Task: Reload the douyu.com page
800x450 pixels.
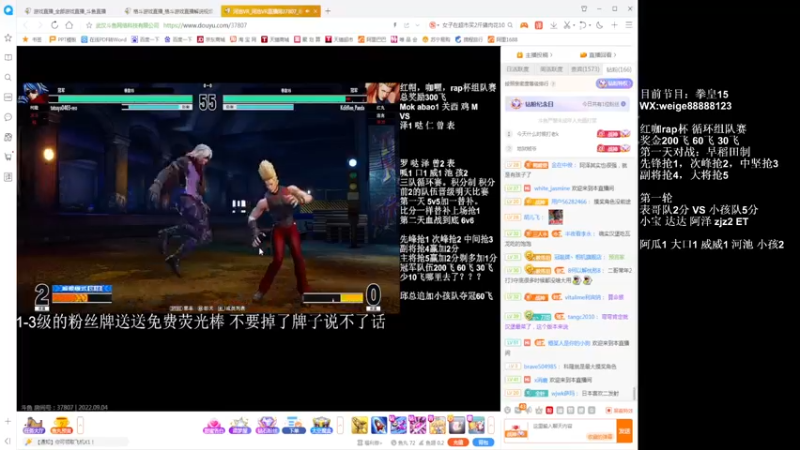Action: (55, 25)
